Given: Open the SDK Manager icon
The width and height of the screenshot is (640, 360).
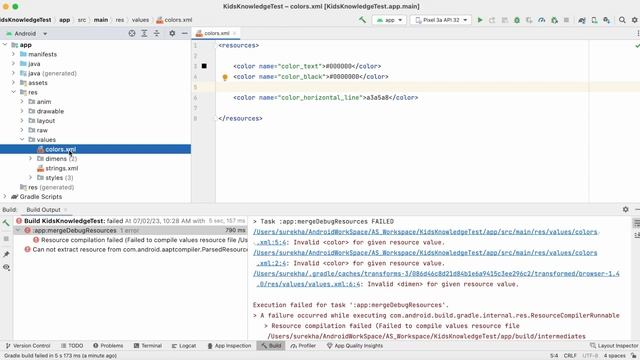Looking at the screenshot, I should [x=607, y=20].
